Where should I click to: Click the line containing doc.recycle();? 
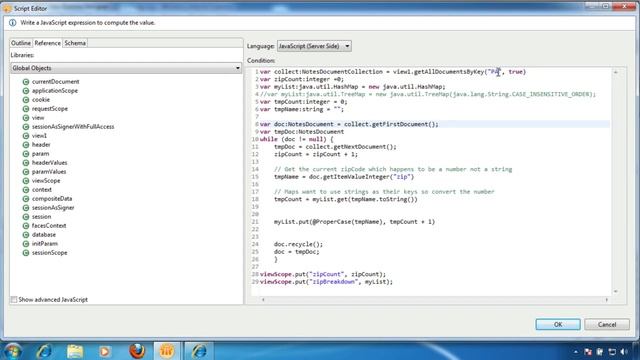point(298,244)
